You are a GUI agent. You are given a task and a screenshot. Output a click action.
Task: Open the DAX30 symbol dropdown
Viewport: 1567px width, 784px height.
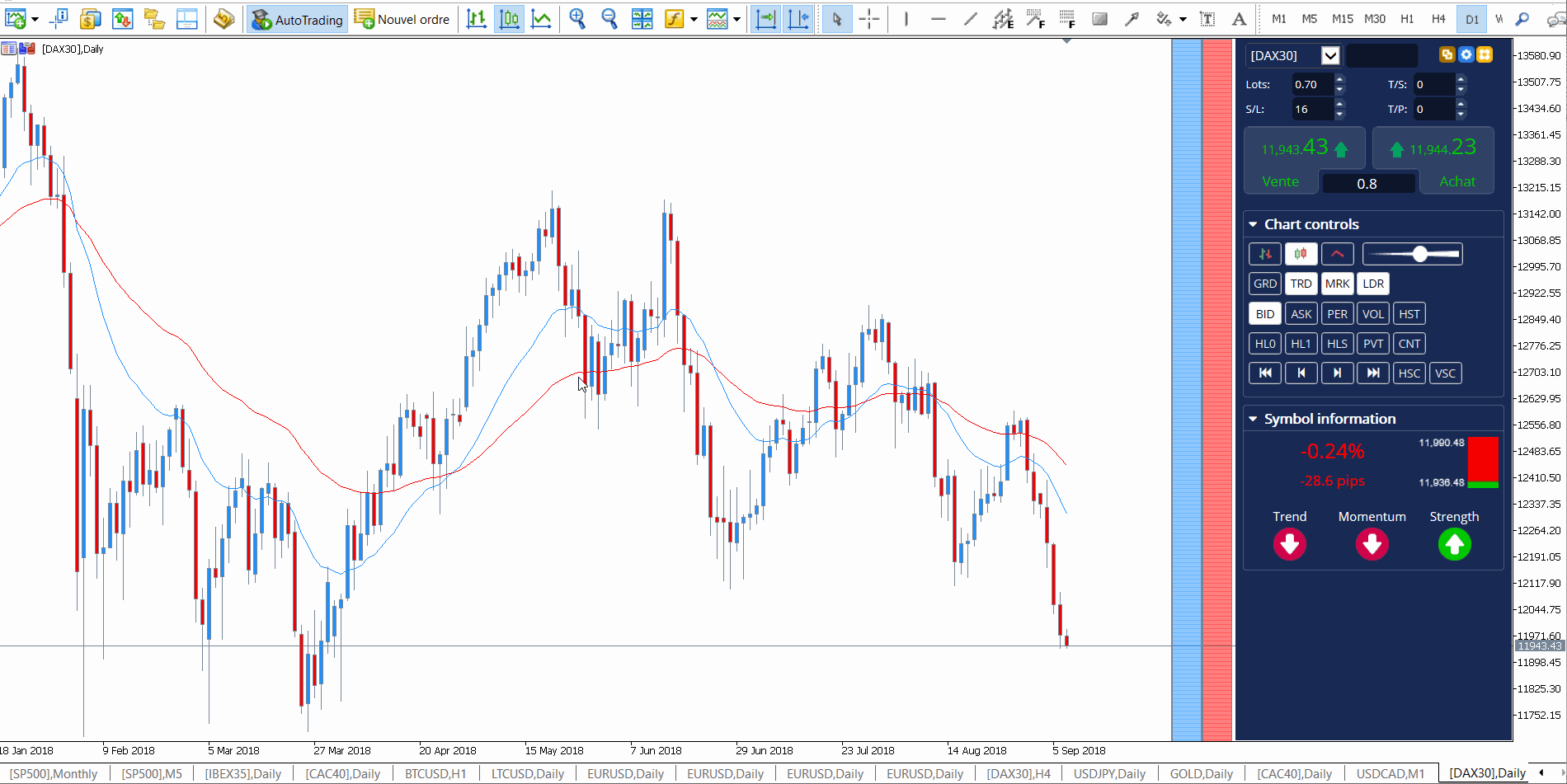1330,55
